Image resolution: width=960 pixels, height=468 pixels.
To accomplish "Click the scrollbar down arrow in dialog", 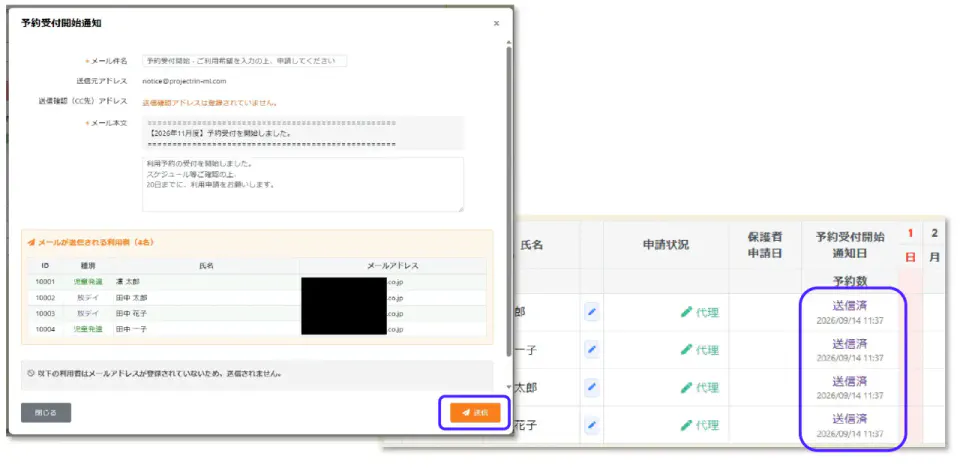I will tap(509, 387).
